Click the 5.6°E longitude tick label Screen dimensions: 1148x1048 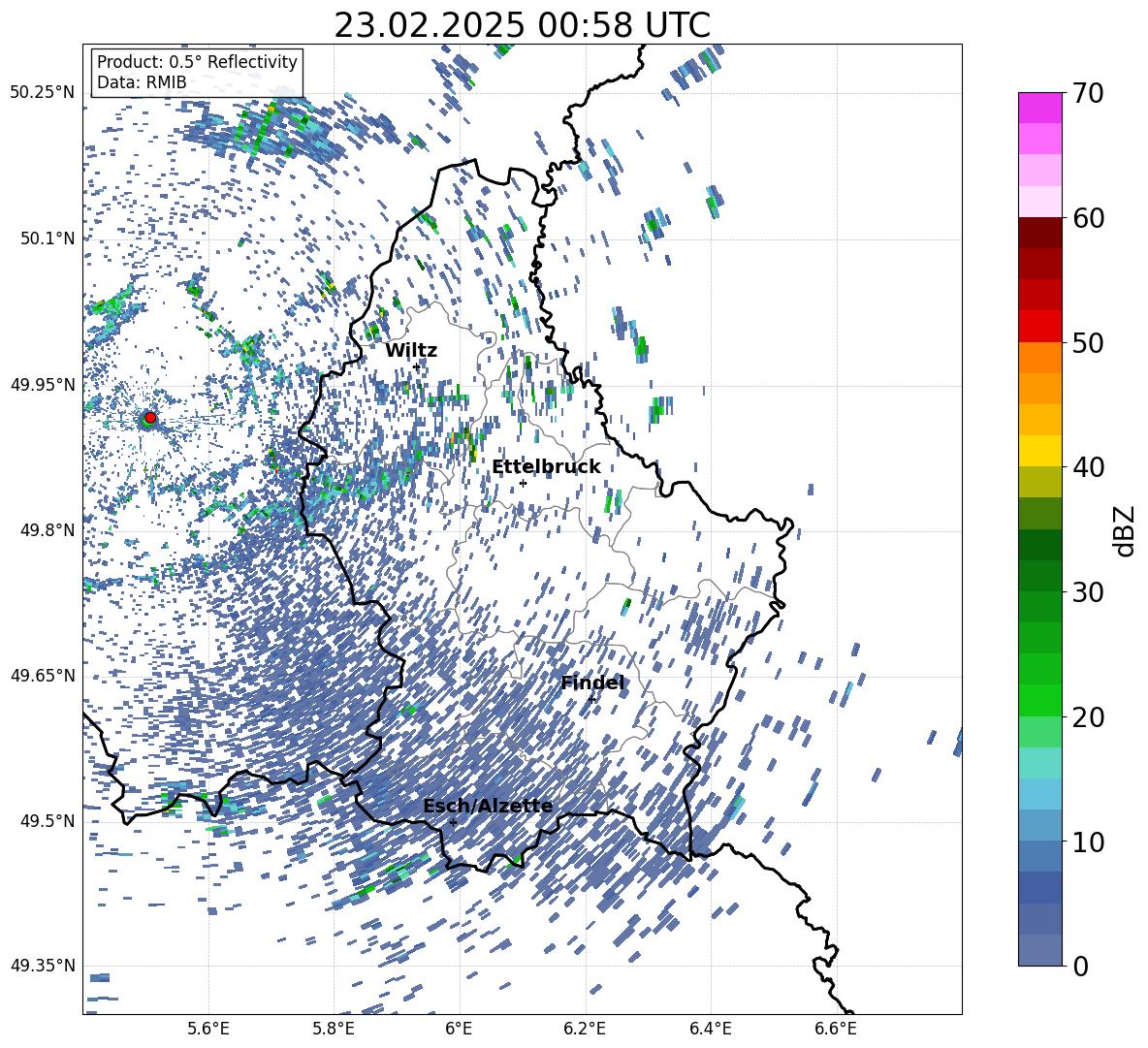tap(208, 1029)
